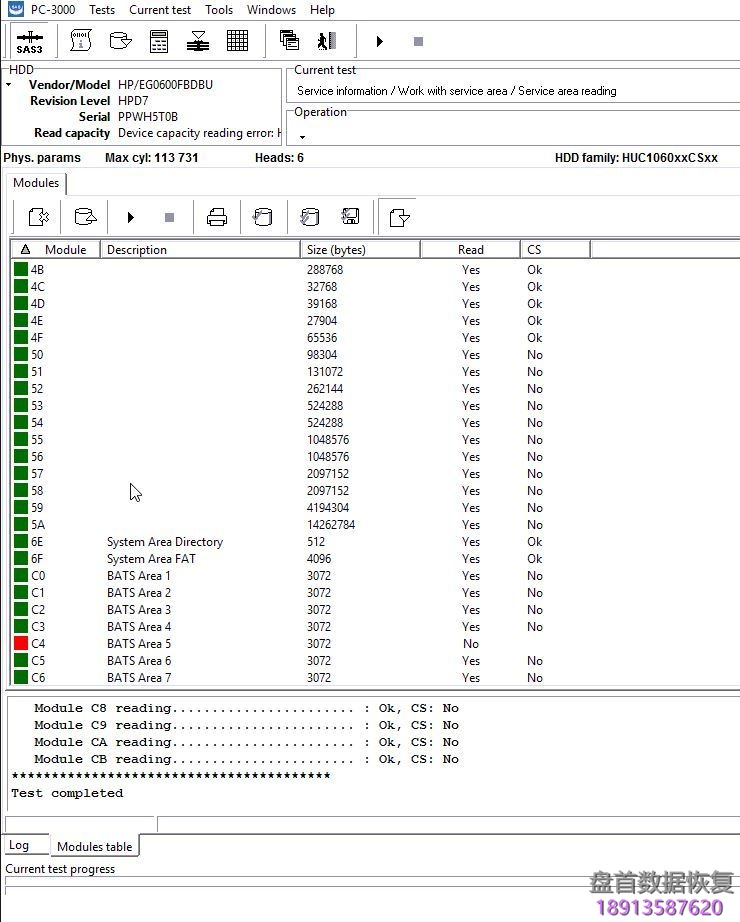Open the binary info scroll icon
Screen dimensions: 740x922
[x=81, y=41]
